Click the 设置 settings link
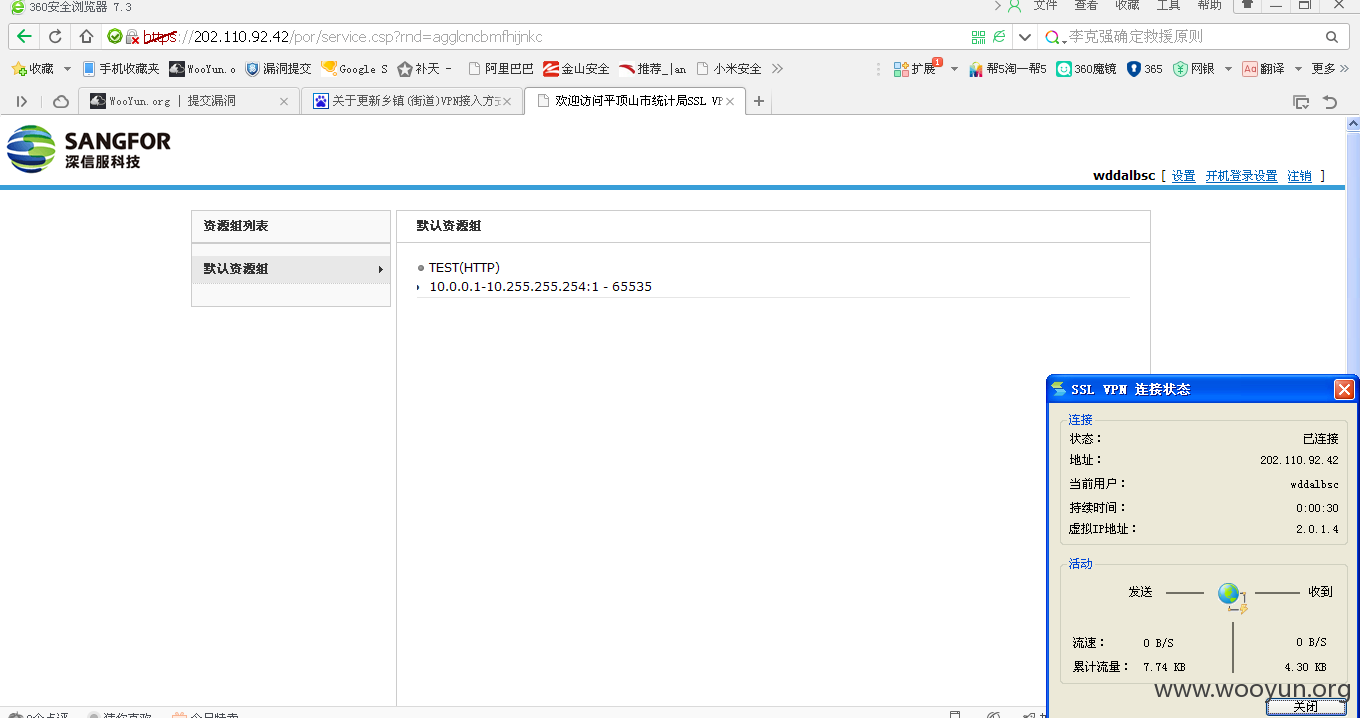The height and width of the screenshot is (718, 1360). pos(1184,176)
